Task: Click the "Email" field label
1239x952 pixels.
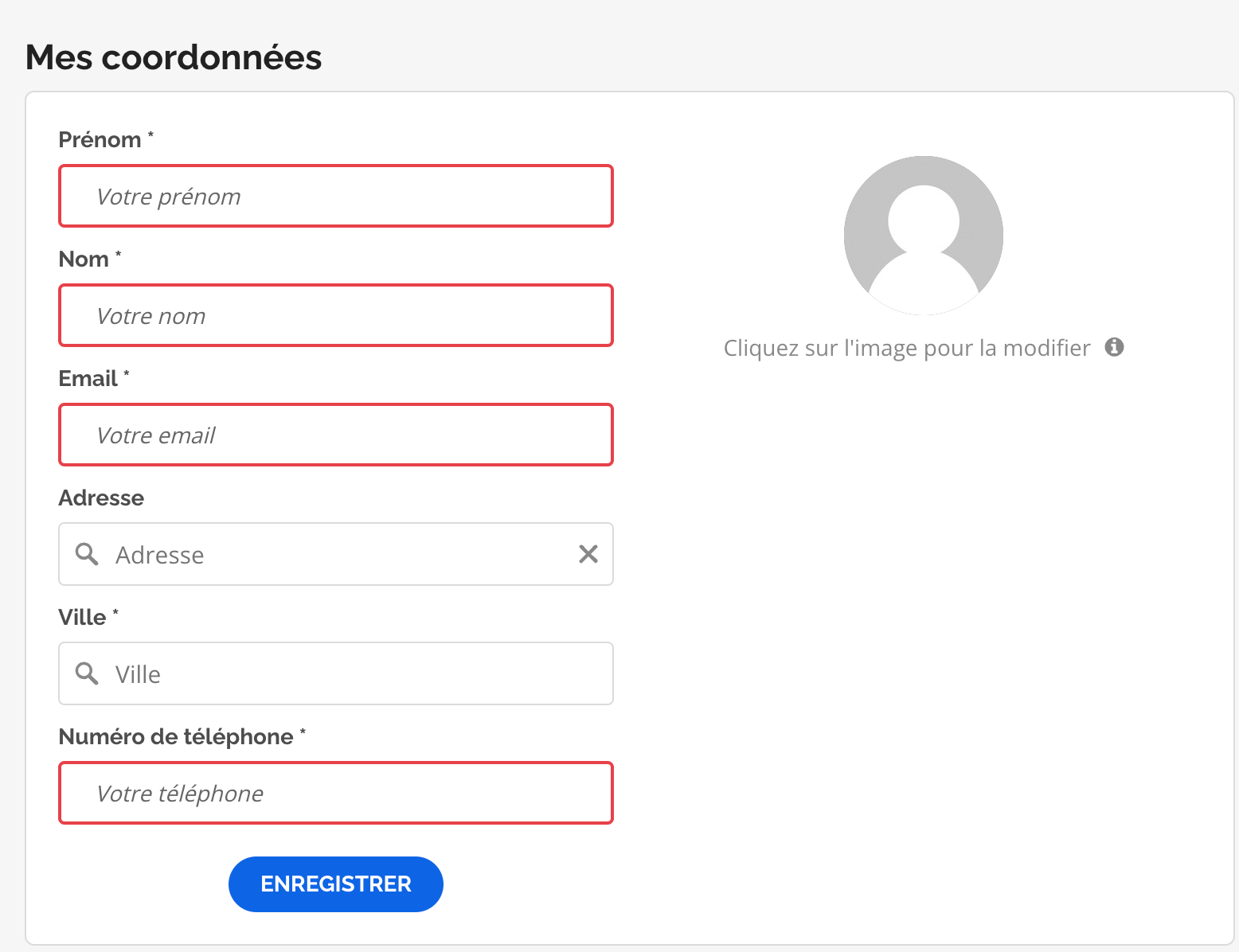Action: coord(88,379)
